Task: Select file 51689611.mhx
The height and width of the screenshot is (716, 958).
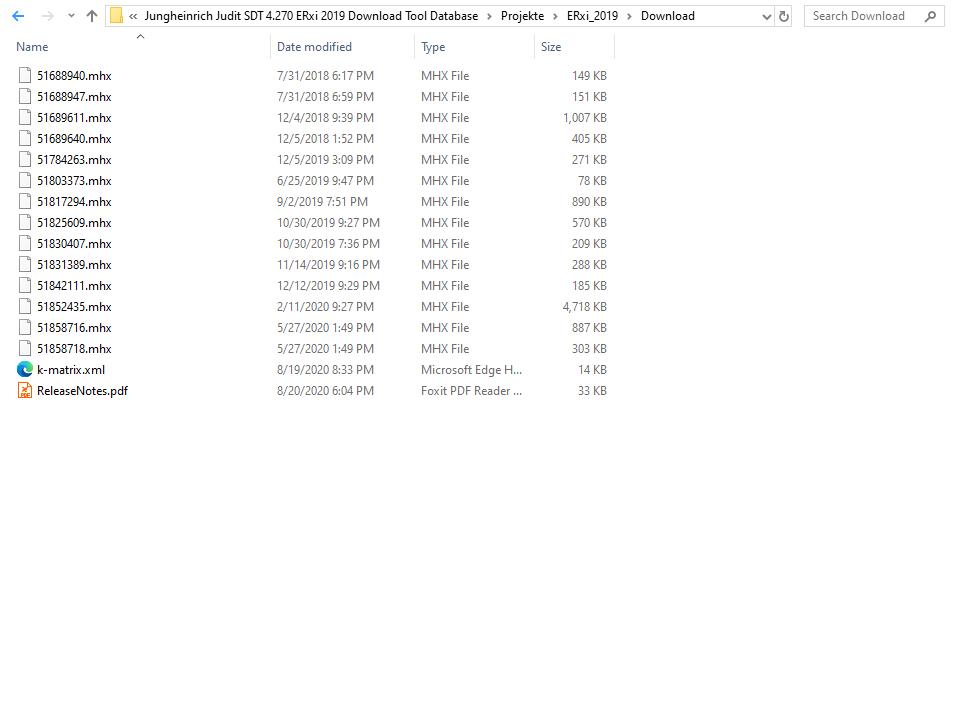Action: [74, 117]
